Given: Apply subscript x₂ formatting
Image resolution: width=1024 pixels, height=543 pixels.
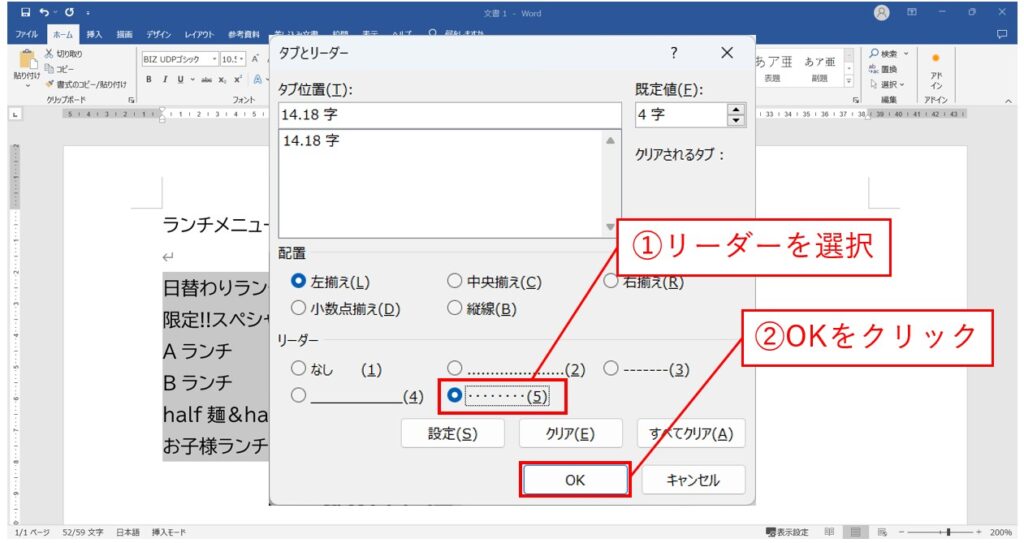Looking at the screenshot, I should click(223, 80).
